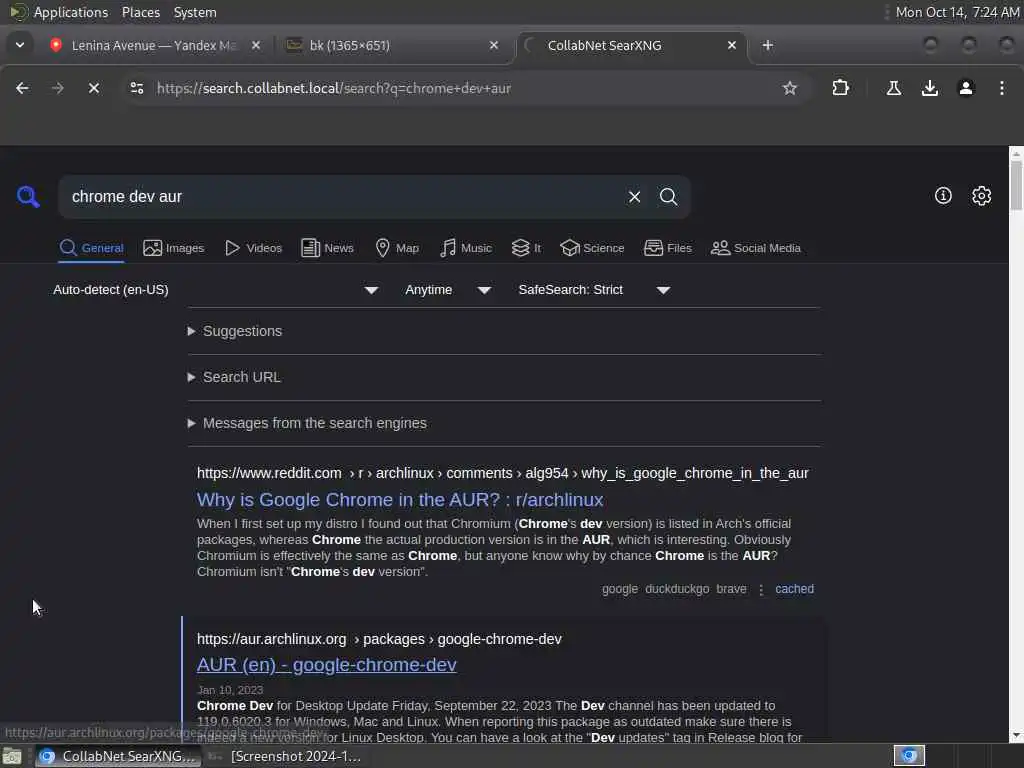Click the show desktop icon in taskbar

12,756
